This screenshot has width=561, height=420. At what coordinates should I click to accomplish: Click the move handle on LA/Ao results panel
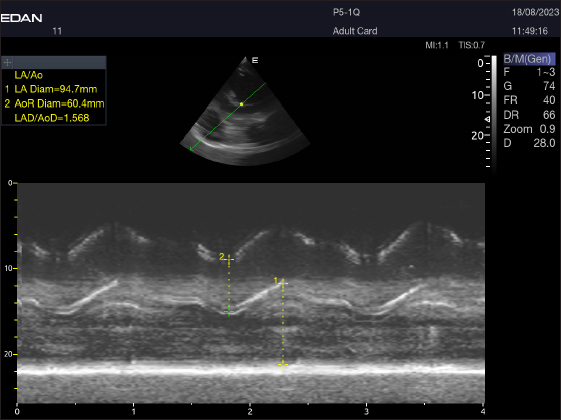[7, 63]
